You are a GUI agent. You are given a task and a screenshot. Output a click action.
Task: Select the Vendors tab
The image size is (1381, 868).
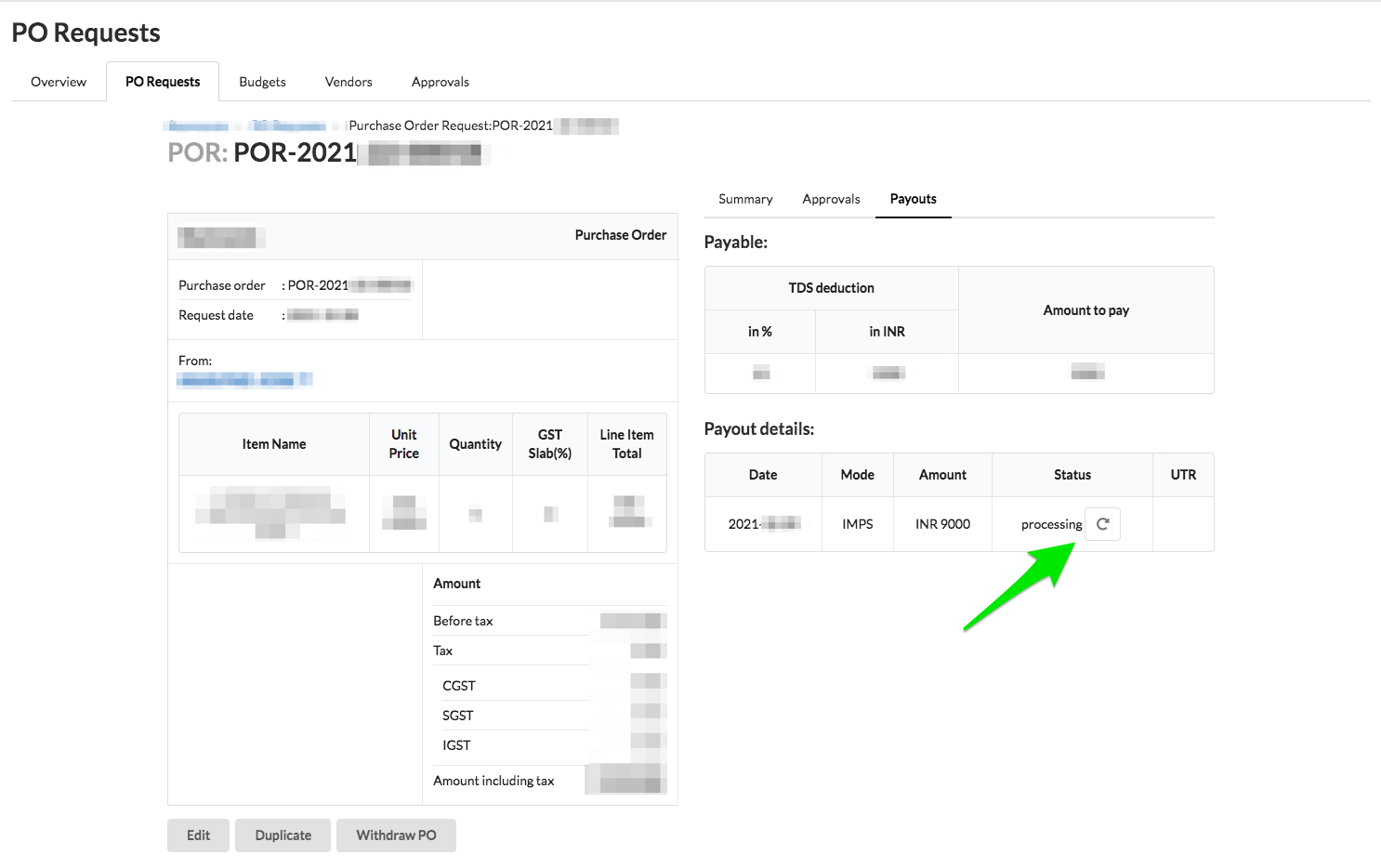point(349,82)
